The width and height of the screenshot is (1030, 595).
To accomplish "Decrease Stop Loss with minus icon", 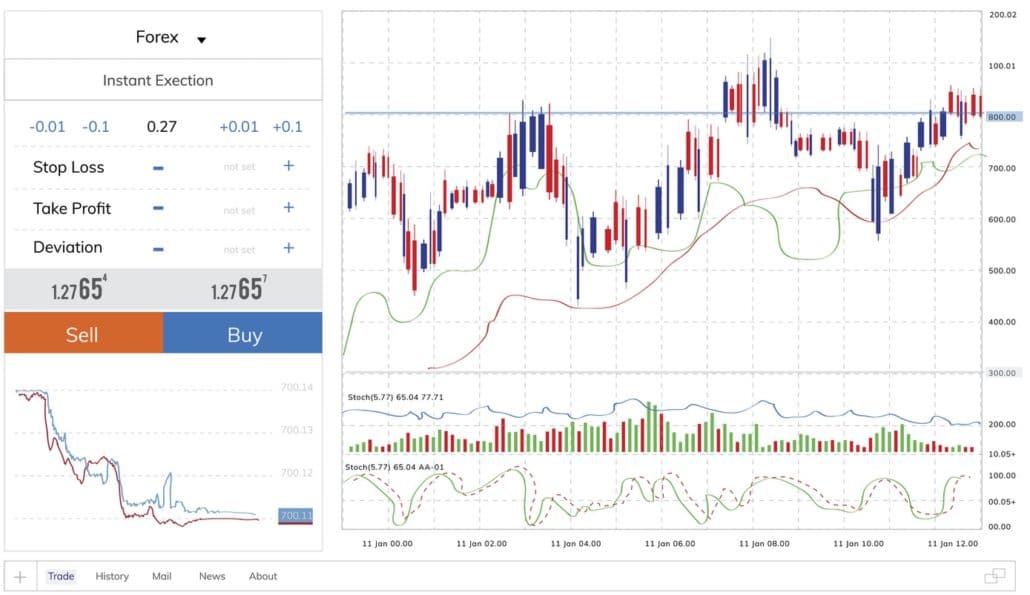I will [x=158, y=168].
